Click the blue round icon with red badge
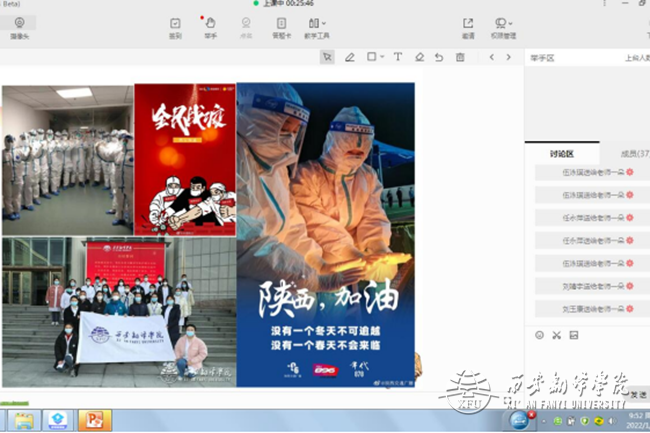Viewport: 650px width, 433px height. (x=520, y=420)
